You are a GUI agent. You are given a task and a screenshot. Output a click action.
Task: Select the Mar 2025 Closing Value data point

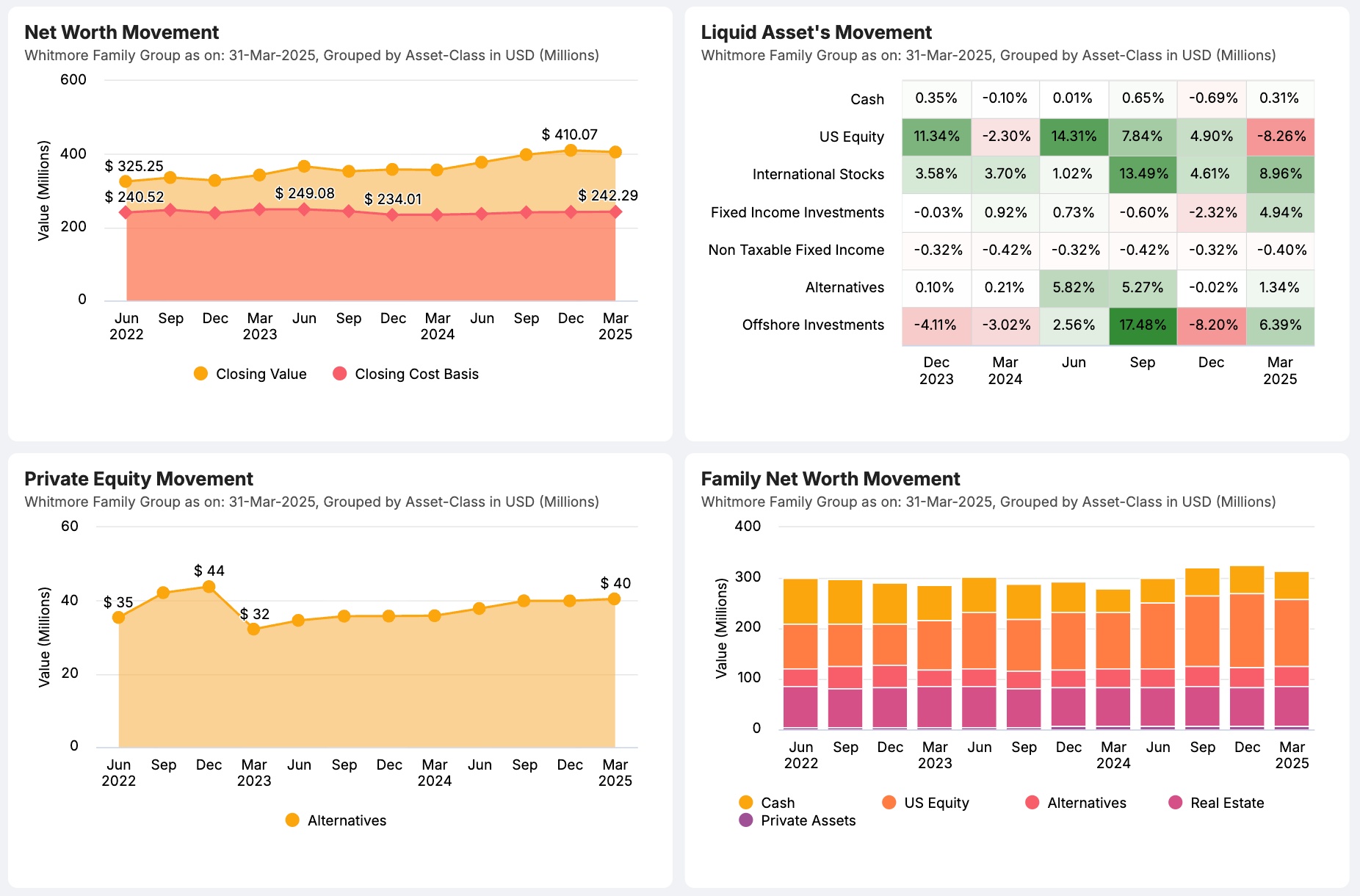coord(615,152)
